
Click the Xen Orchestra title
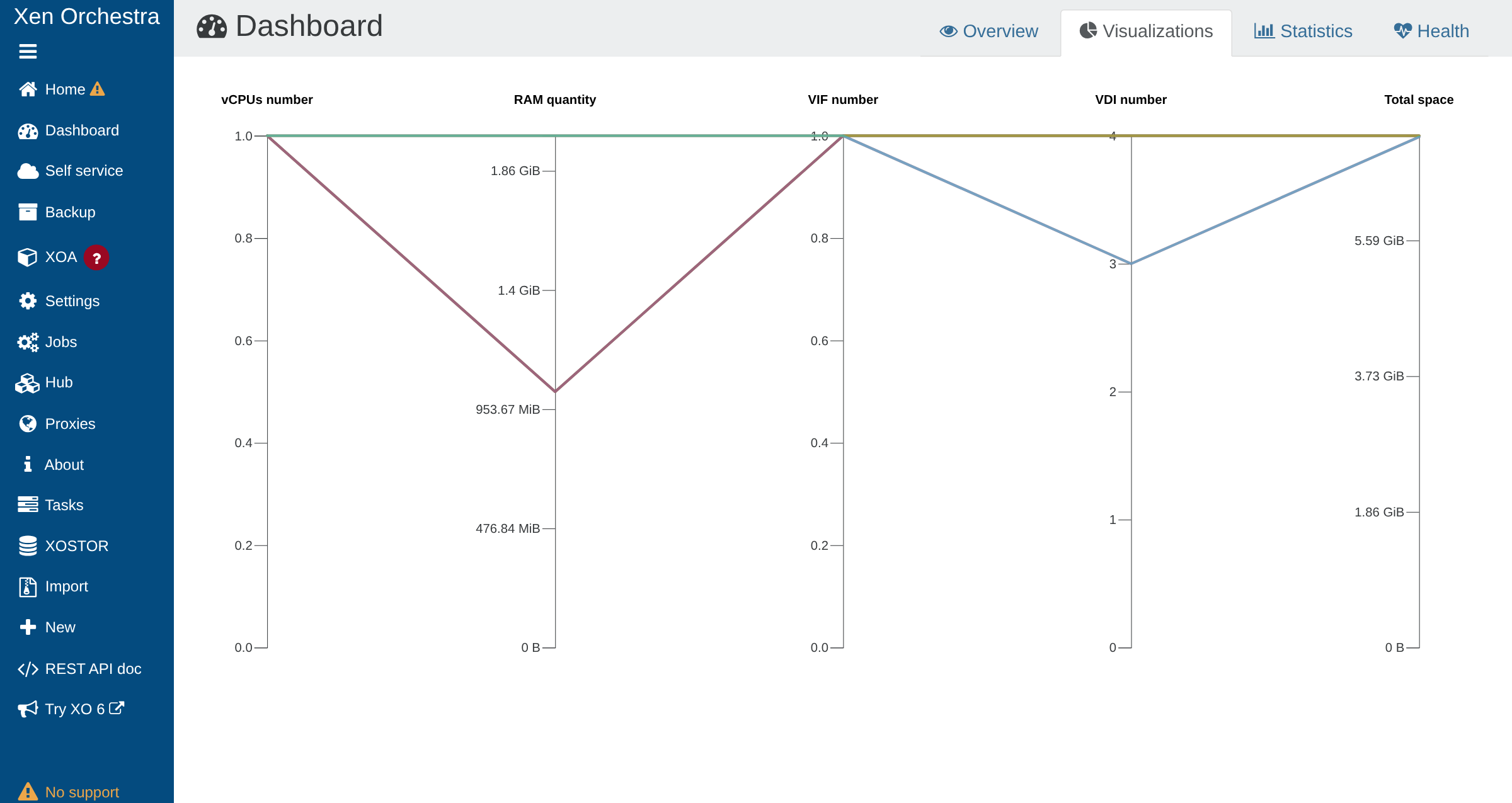(87, 16)
